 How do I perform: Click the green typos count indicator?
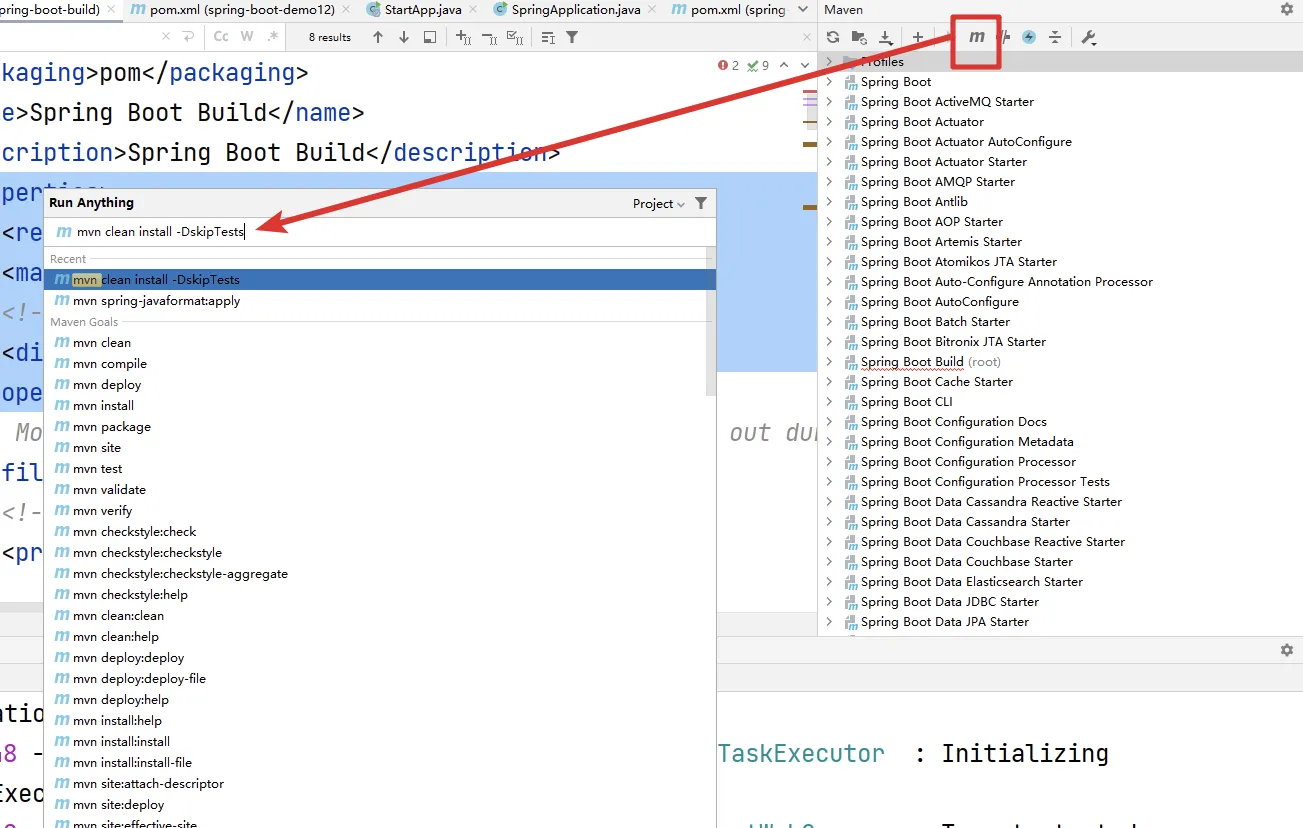tap(759, 65)
